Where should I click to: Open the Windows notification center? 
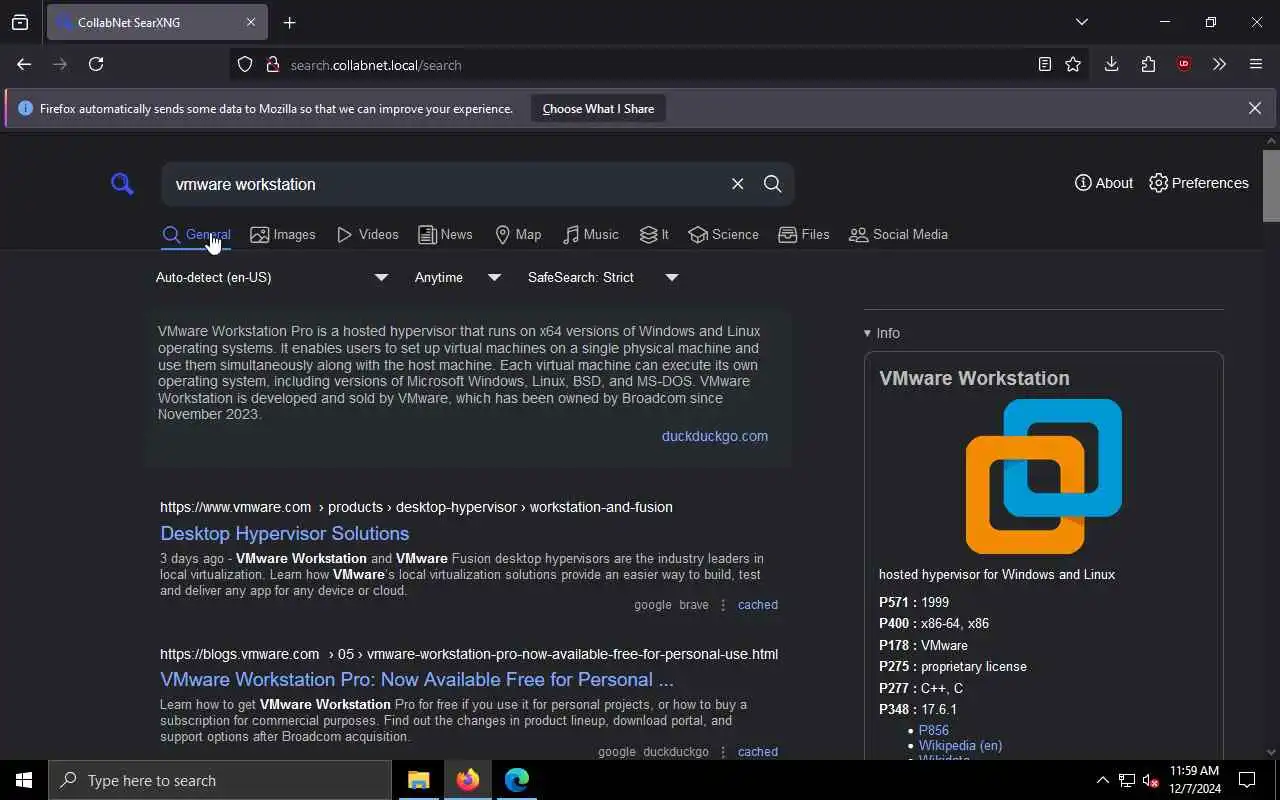1247,780
